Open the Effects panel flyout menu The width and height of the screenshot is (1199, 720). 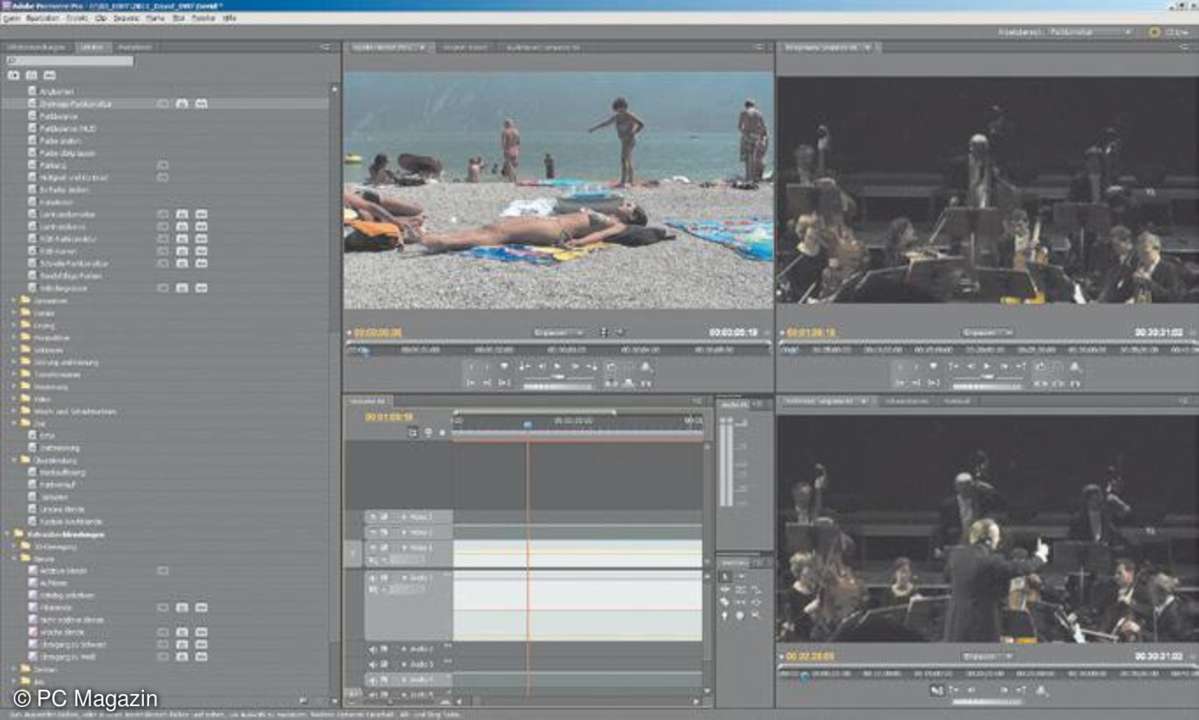pos(326,47)
